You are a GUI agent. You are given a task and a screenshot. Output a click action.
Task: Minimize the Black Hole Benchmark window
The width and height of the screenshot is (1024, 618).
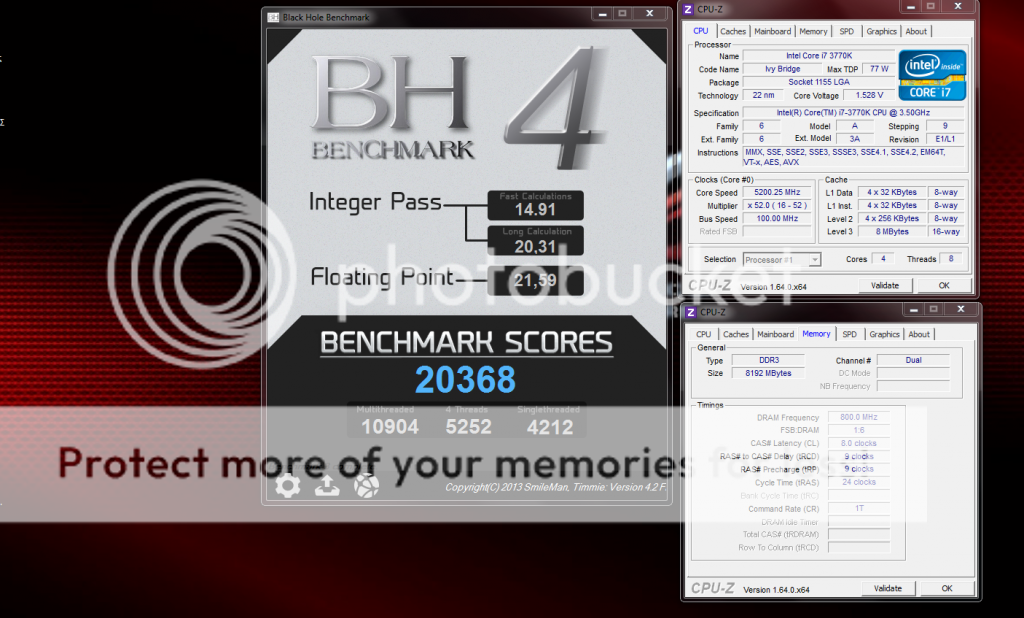600,14
